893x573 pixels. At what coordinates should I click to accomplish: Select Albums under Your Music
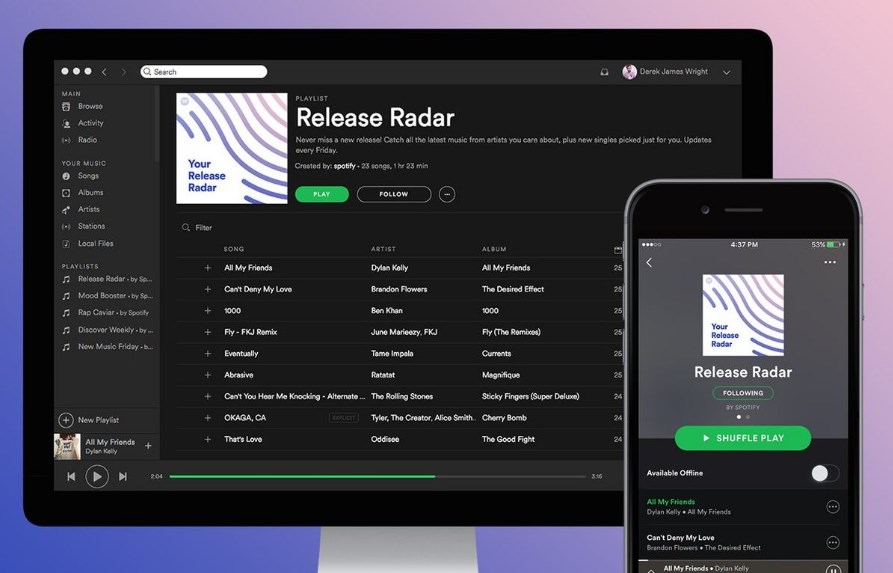[90, 193]
